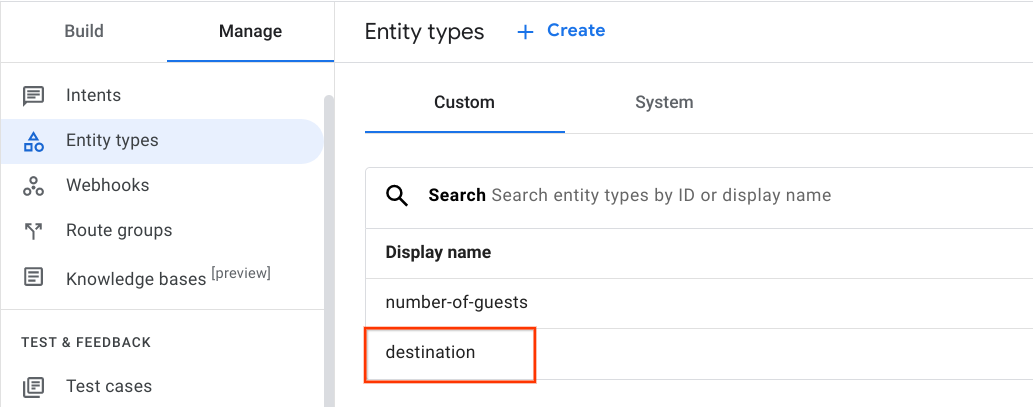
Task: Go to Webhooks in the sidebar
Action: coord(108,186)
